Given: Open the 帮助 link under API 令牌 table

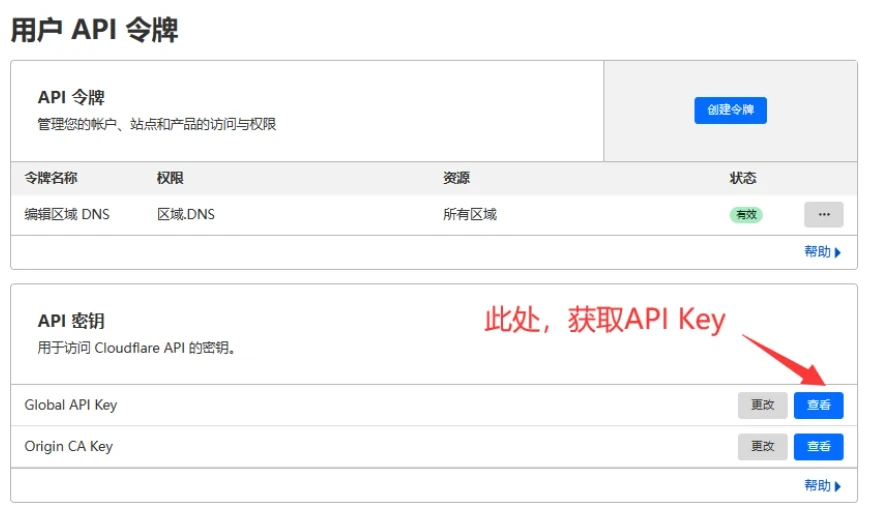Looking at the screenshot, I should coord(822,252).
